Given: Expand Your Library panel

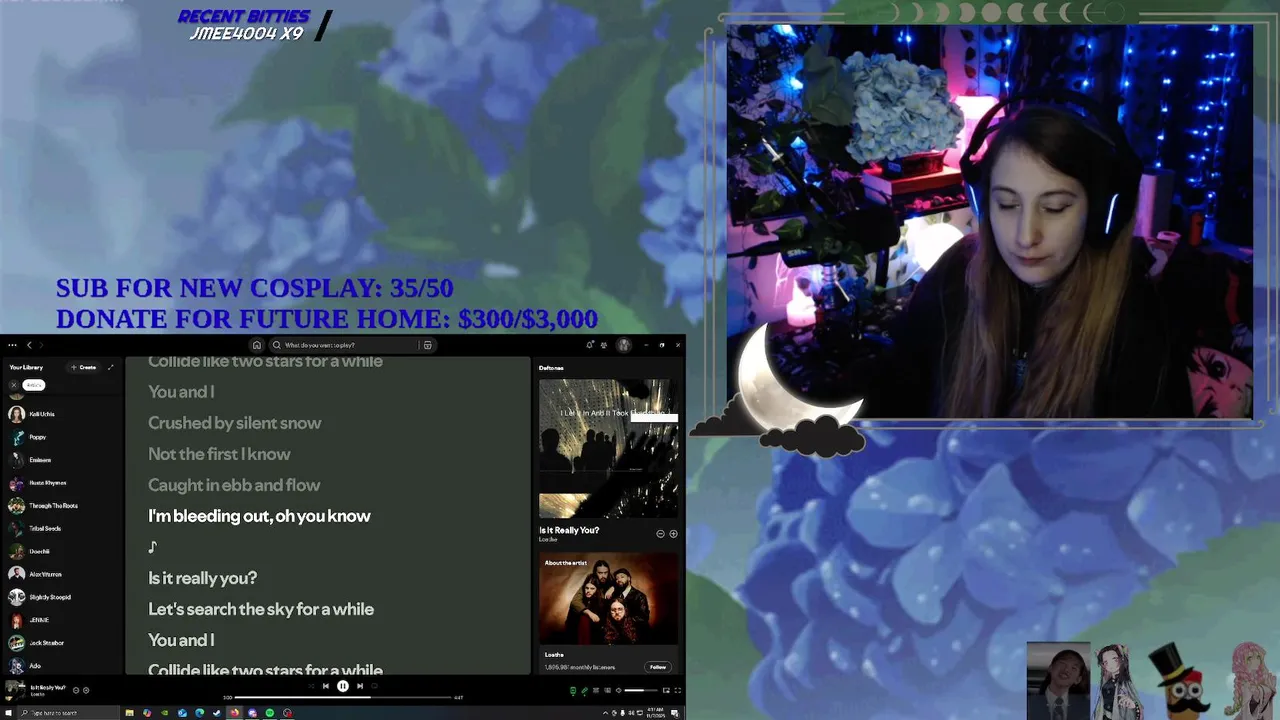Looking at the screenshot, I should pos(110,367).
